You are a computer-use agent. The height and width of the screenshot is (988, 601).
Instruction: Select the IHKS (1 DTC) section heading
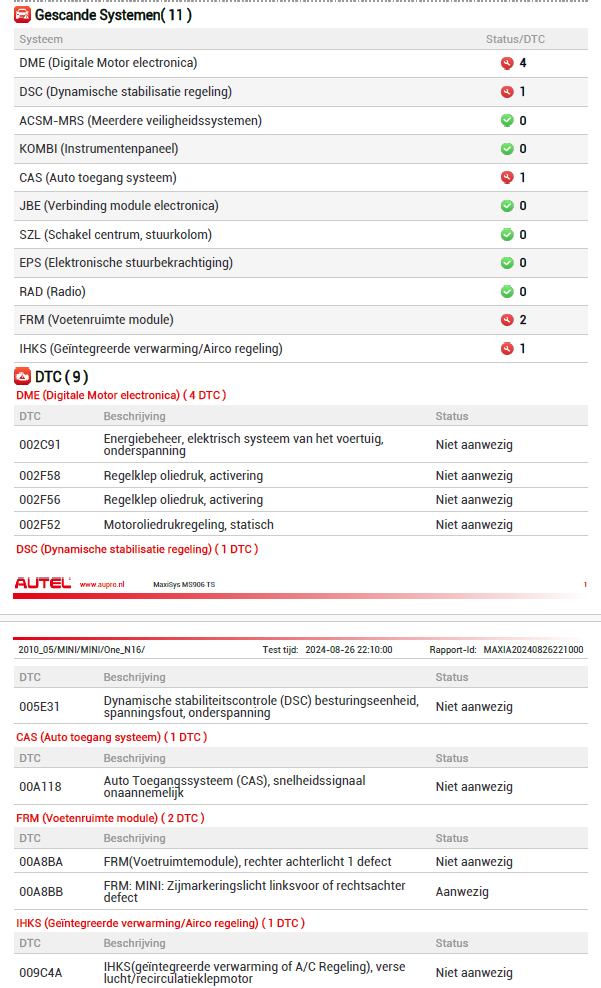160,923
